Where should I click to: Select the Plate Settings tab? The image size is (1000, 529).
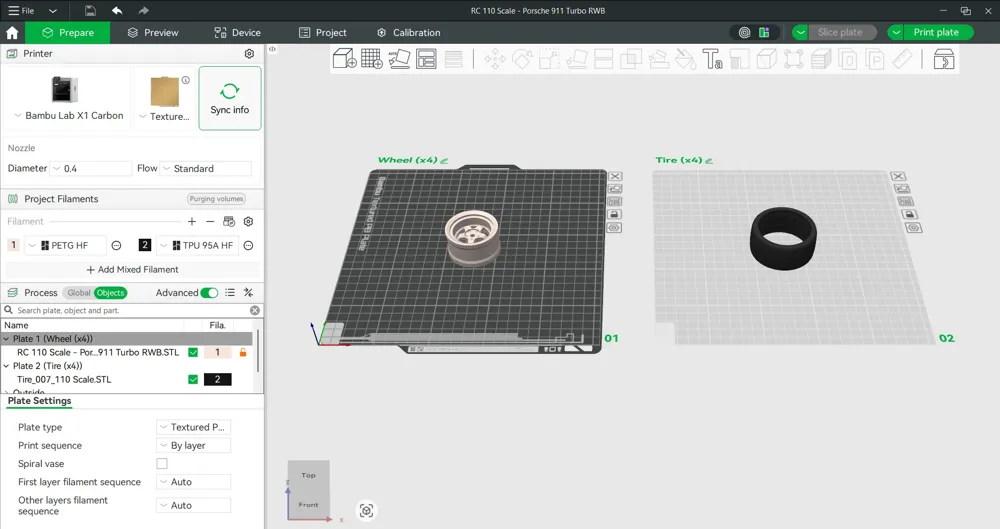(40, 401)
